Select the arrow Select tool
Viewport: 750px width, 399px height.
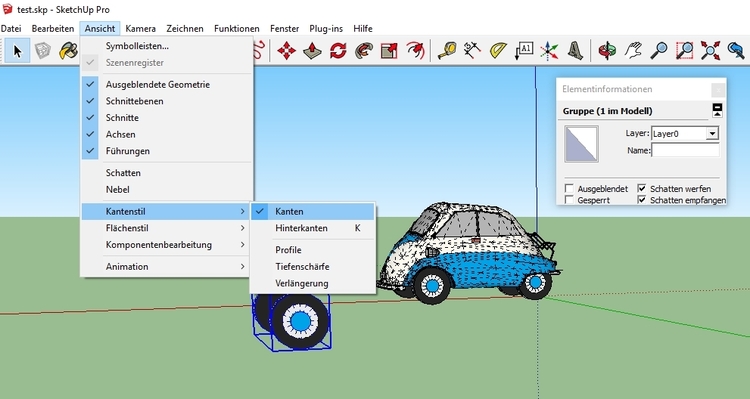tap(18, 50)
